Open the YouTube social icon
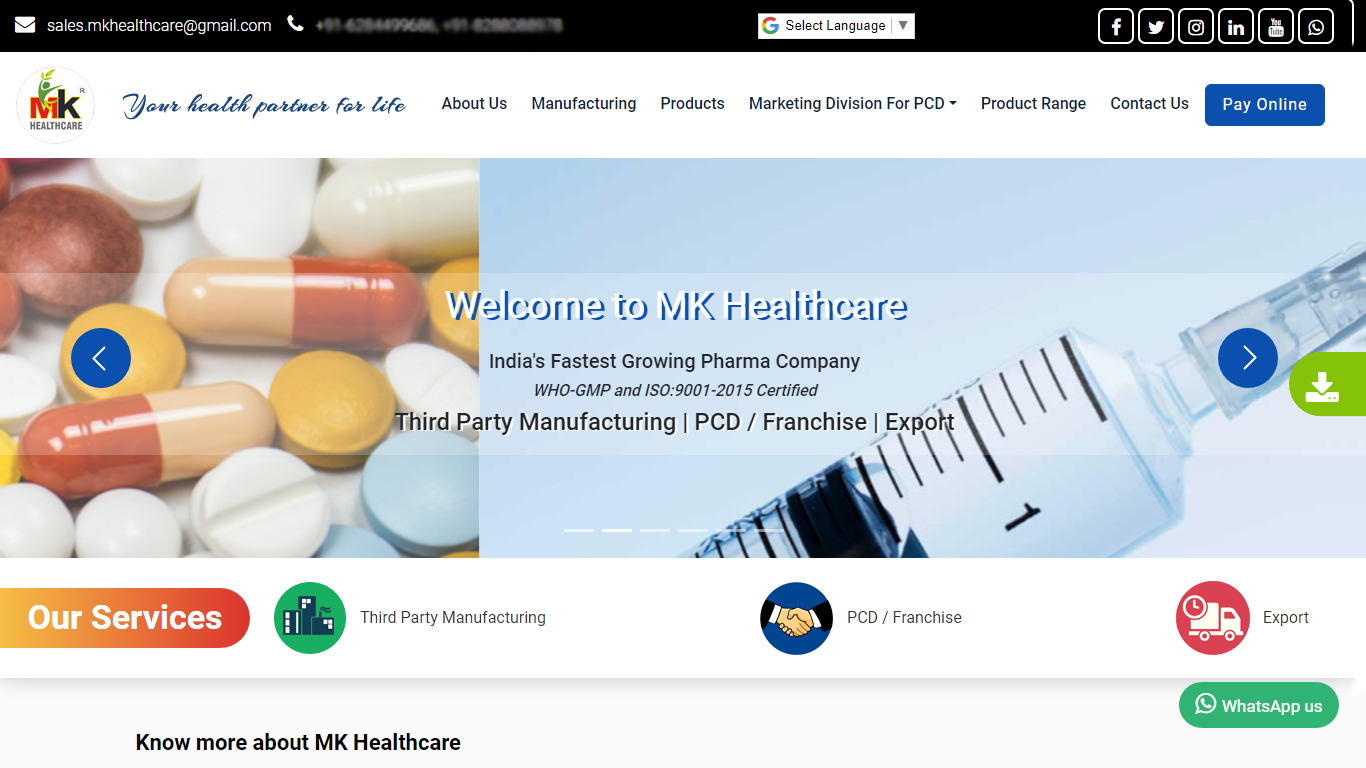Viewport: 1366px width, 768px height. [1276, 26]
